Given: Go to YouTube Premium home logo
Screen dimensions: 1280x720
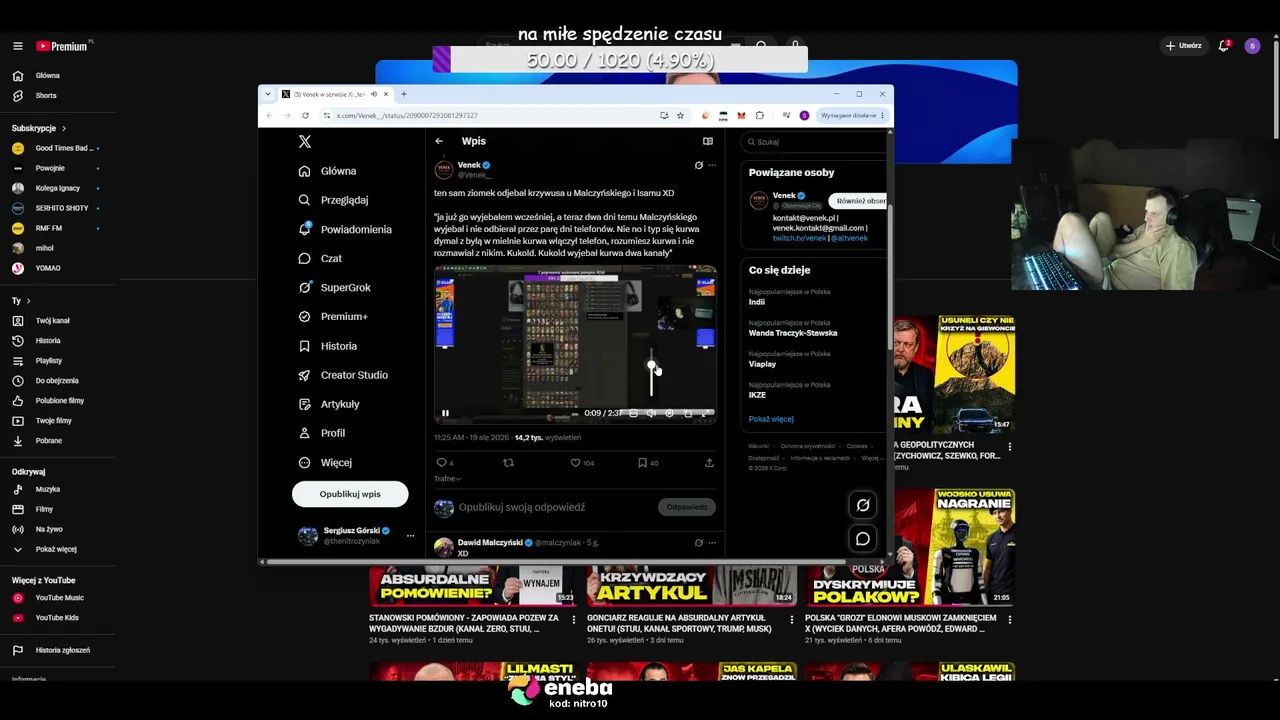Looking at the screenshot, I should pos(63,46).
